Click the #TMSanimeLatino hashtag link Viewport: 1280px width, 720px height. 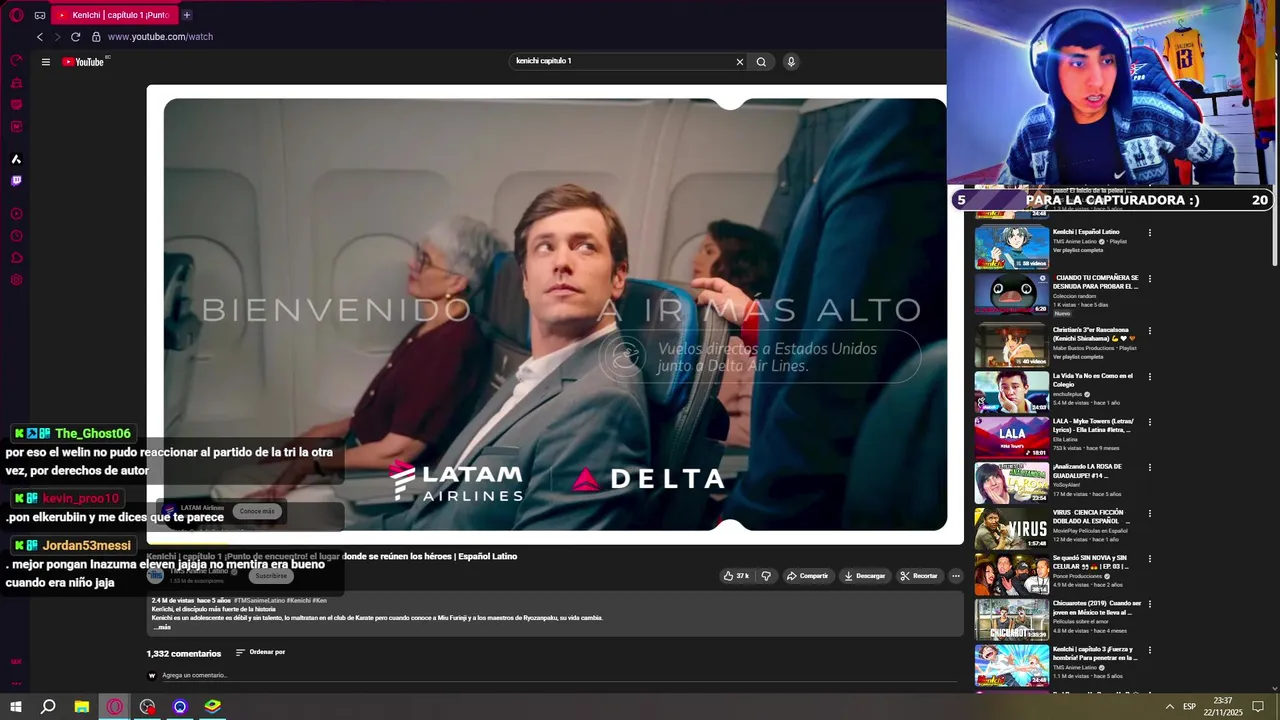pyautogui.click(x=259, y=600)
